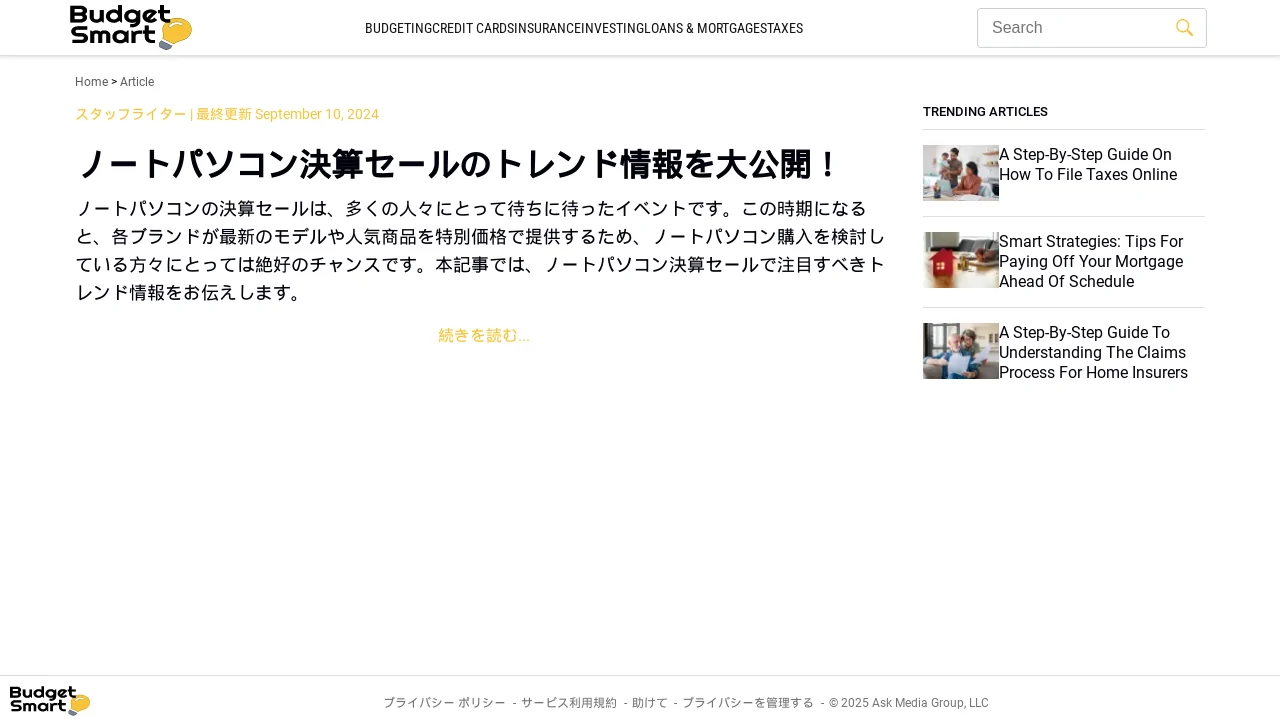Image resolution: width=1280 pixels, height=720 pixels.
Task: Open the file taxes online thumbnail
Action: click(960, 173)
